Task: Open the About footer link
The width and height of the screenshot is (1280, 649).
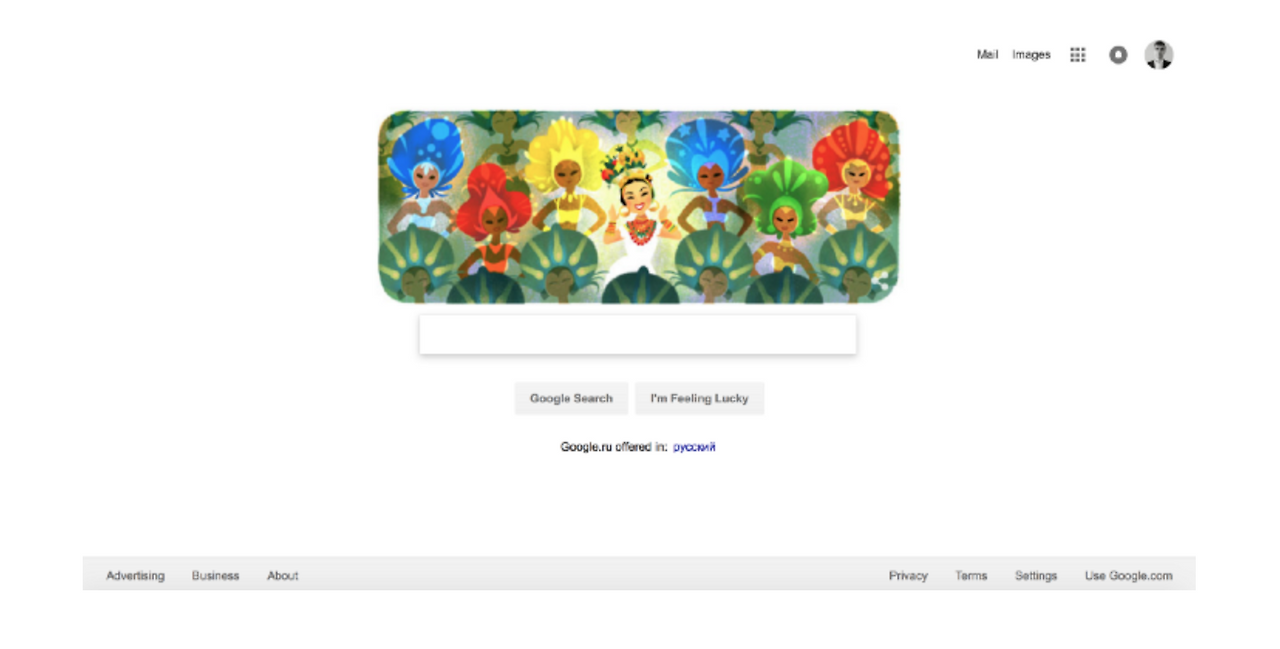Action: click(282, 576)
